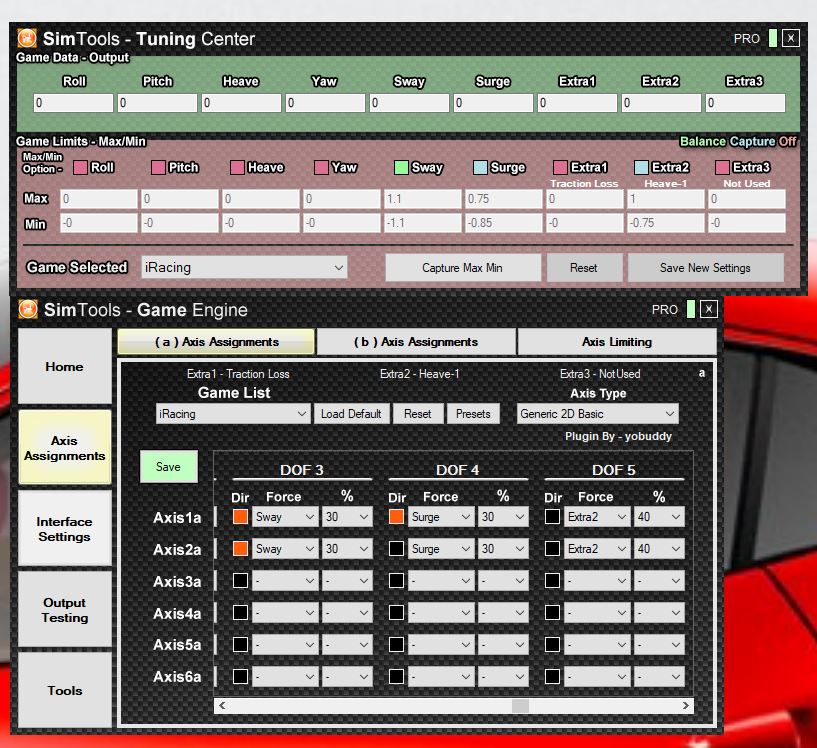The height and width of the screenshot is (748, 817).
Task: Toggle the green Sway Max/Min option box
Action: point(401,167)
